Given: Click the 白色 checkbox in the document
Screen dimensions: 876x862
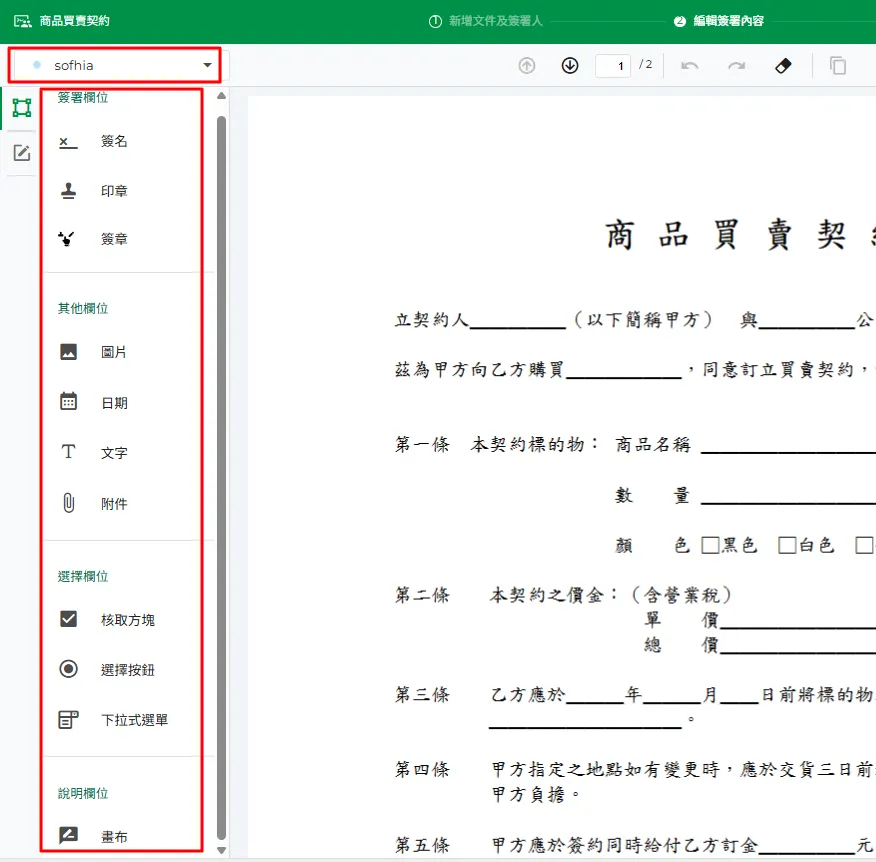Looking at the screenshot, I should coord(787,545).
